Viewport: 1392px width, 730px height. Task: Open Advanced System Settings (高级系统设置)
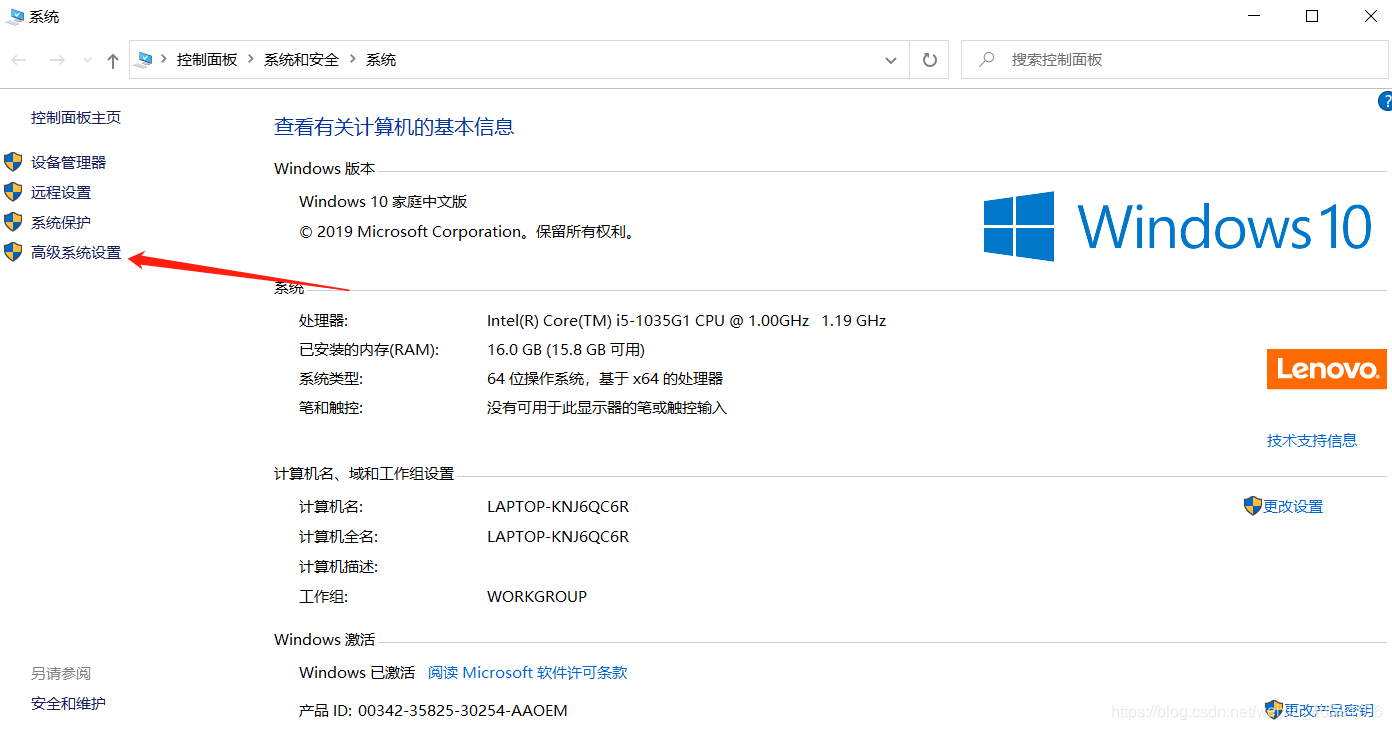pos(76,253)
